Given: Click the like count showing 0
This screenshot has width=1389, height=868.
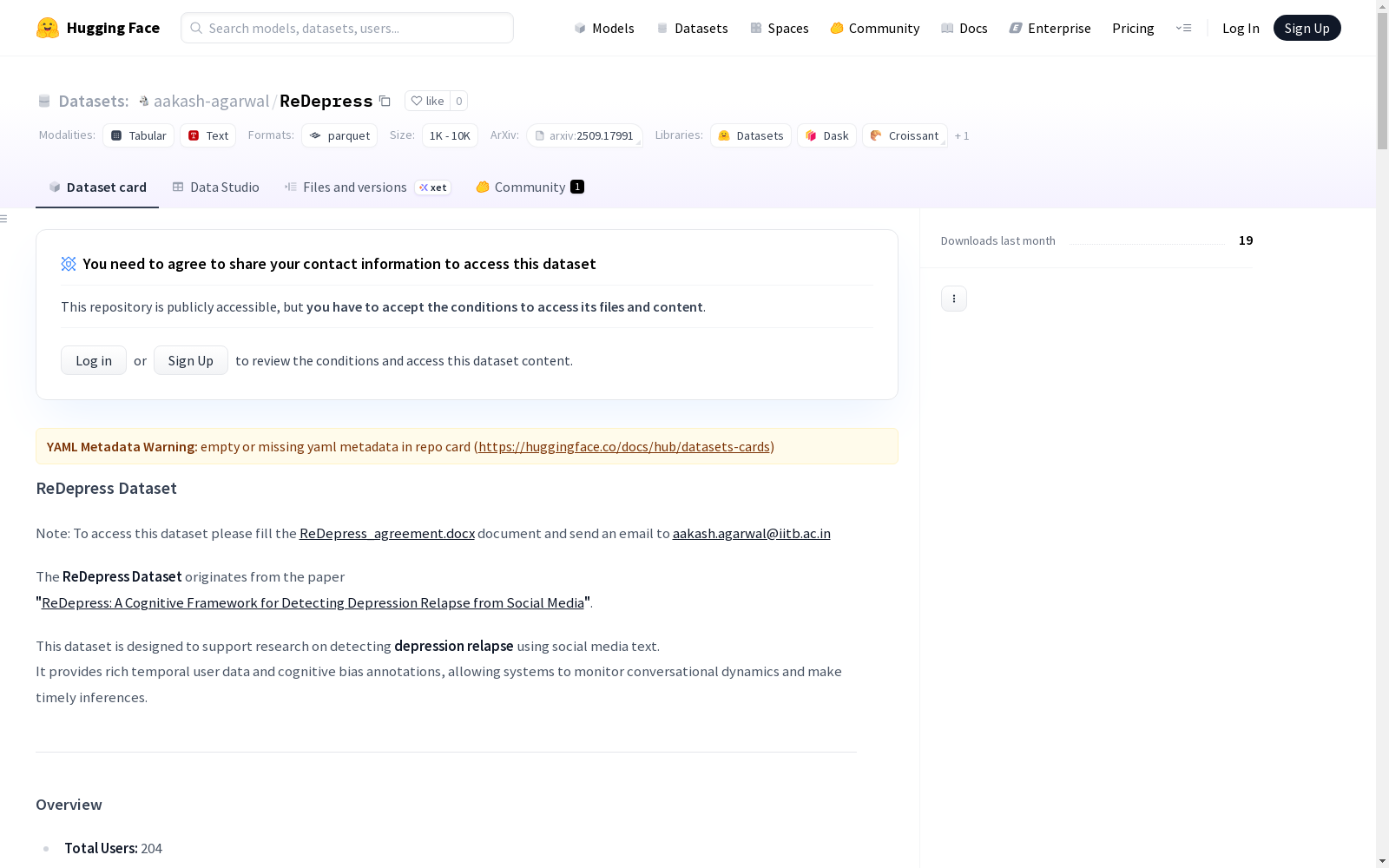Looking at the screenshot, I should [x=459, y=101].
